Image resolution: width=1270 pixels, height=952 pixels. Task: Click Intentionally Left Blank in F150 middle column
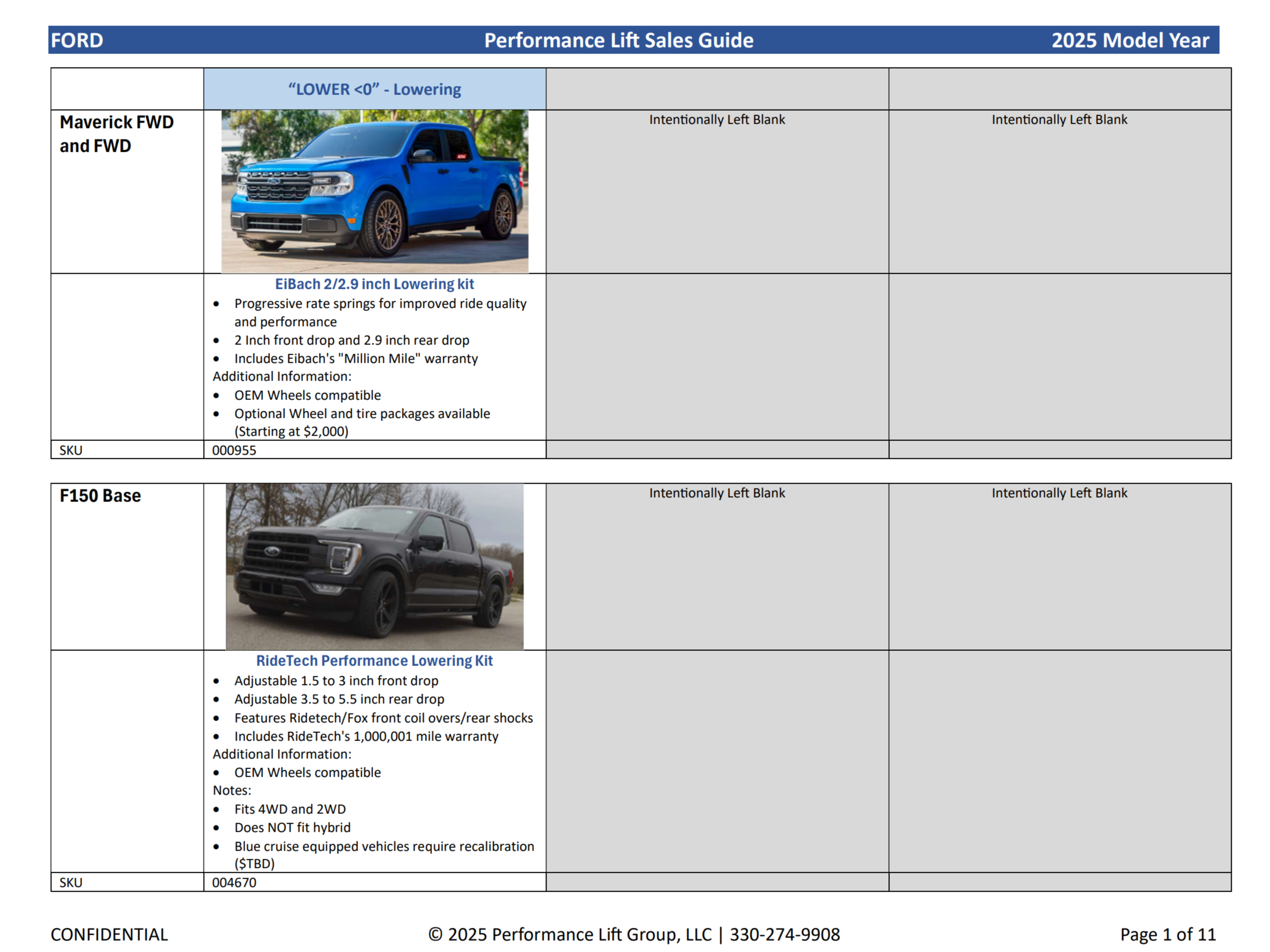tap(717, 493)
